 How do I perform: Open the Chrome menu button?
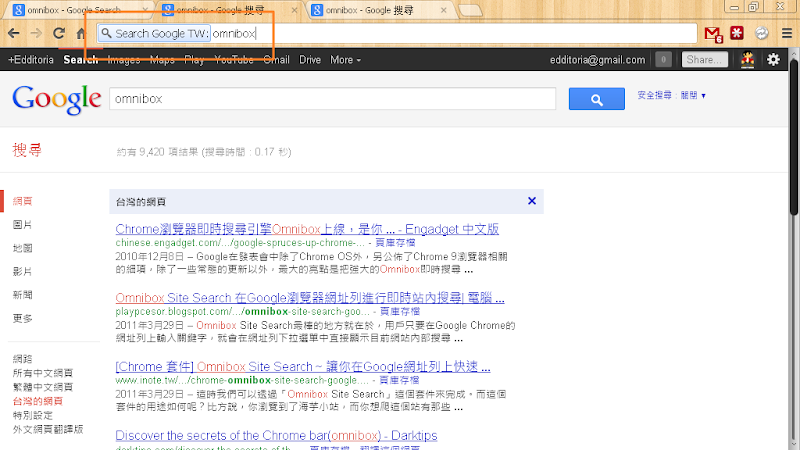pyautogui.click(x=787, y=33)
